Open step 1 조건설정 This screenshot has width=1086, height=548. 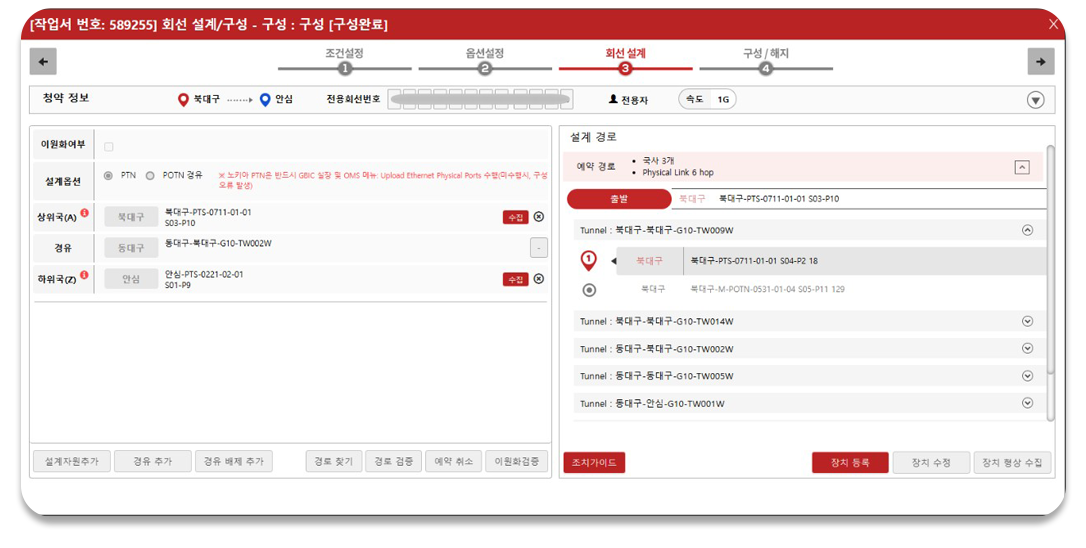(344, 61)
